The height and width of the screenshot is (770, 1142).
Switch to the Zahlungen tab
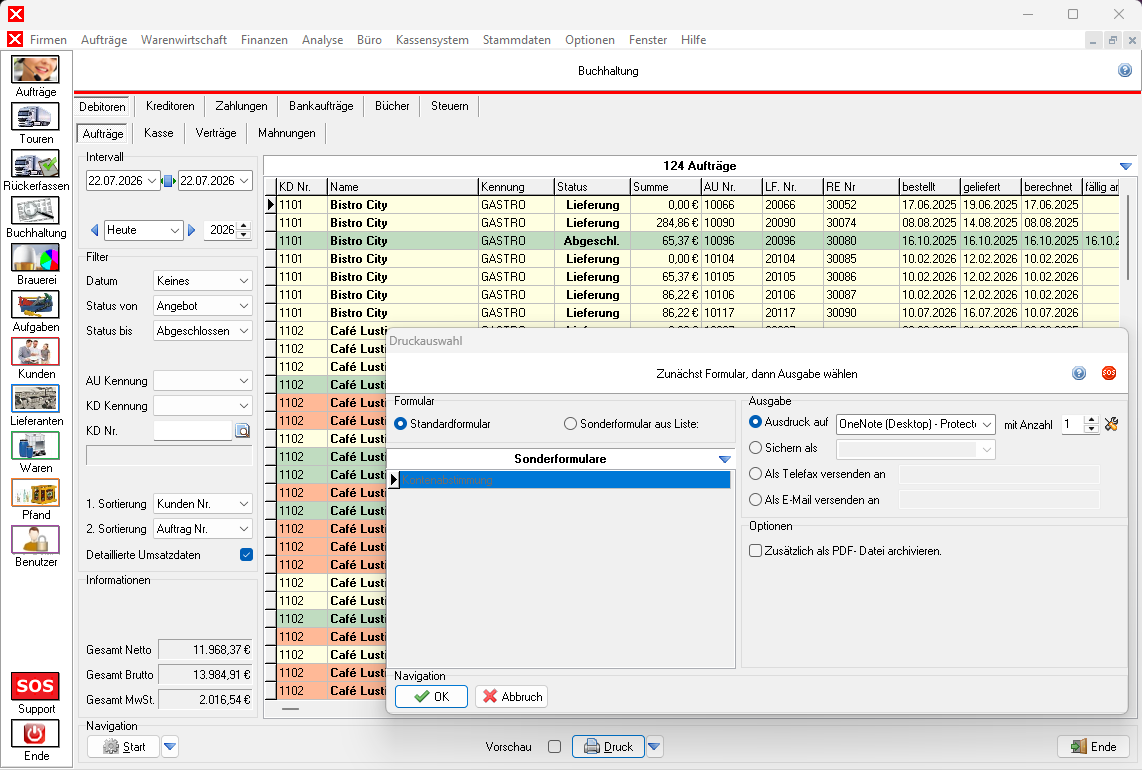241,106
